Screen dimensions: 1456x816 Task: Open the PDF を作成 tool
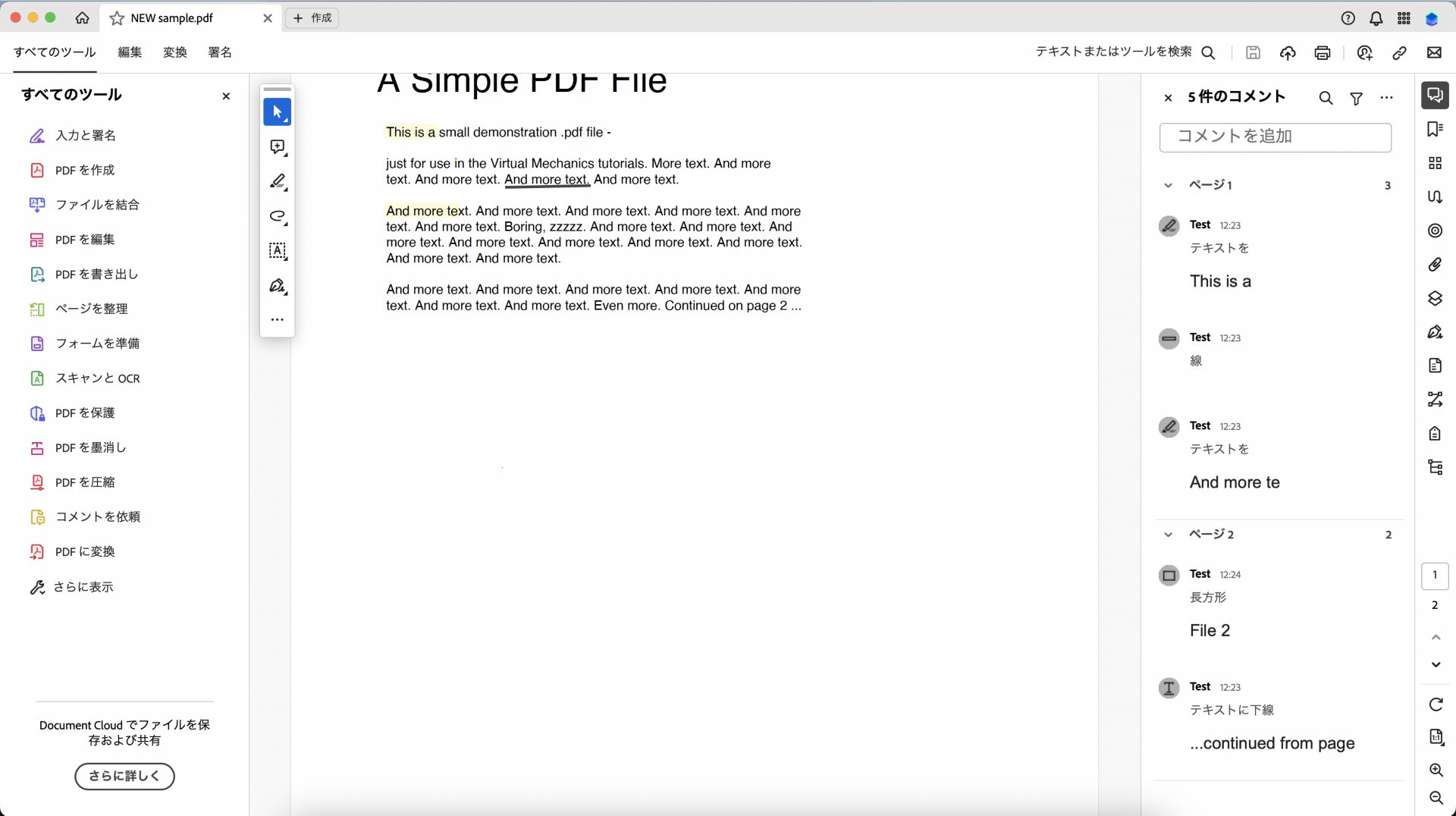pyautogui.click(x=72, y=171)
